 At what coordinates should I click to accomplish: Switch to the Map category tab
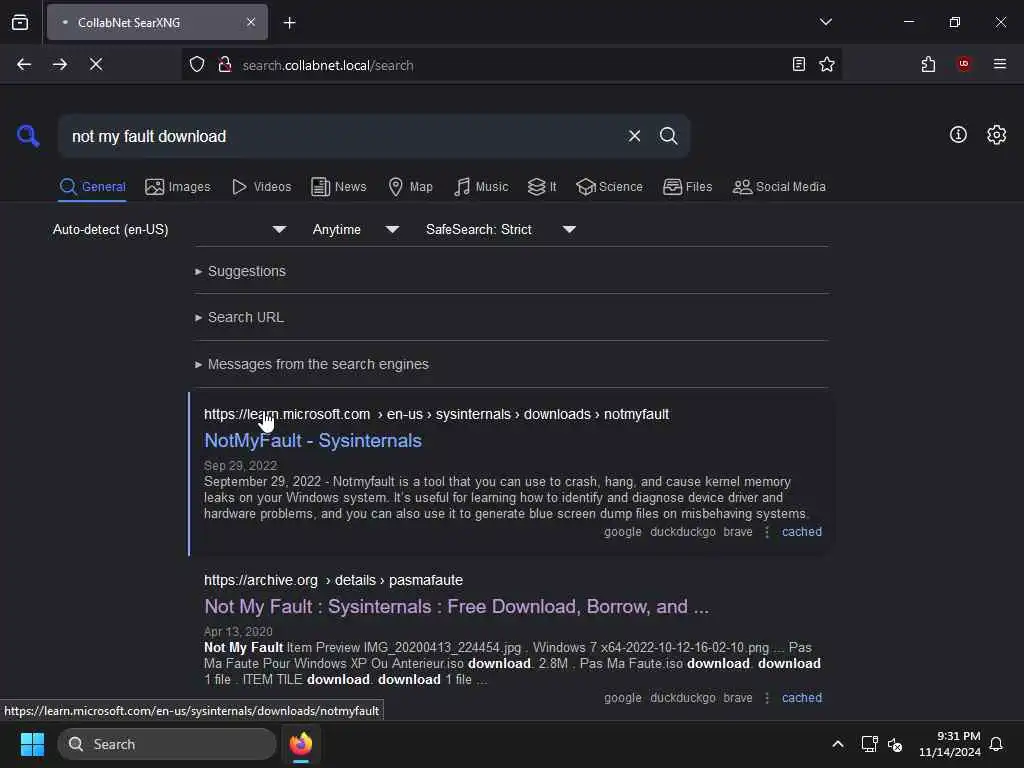coord(410,187)
